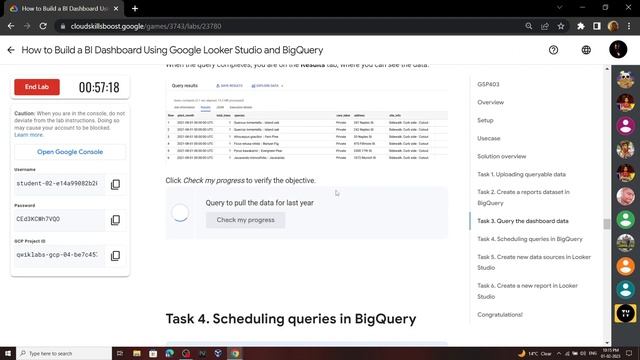This screenshot has height=360, width=640.
Task: Go back using the lab page arrow
Action: click(11, 50)
